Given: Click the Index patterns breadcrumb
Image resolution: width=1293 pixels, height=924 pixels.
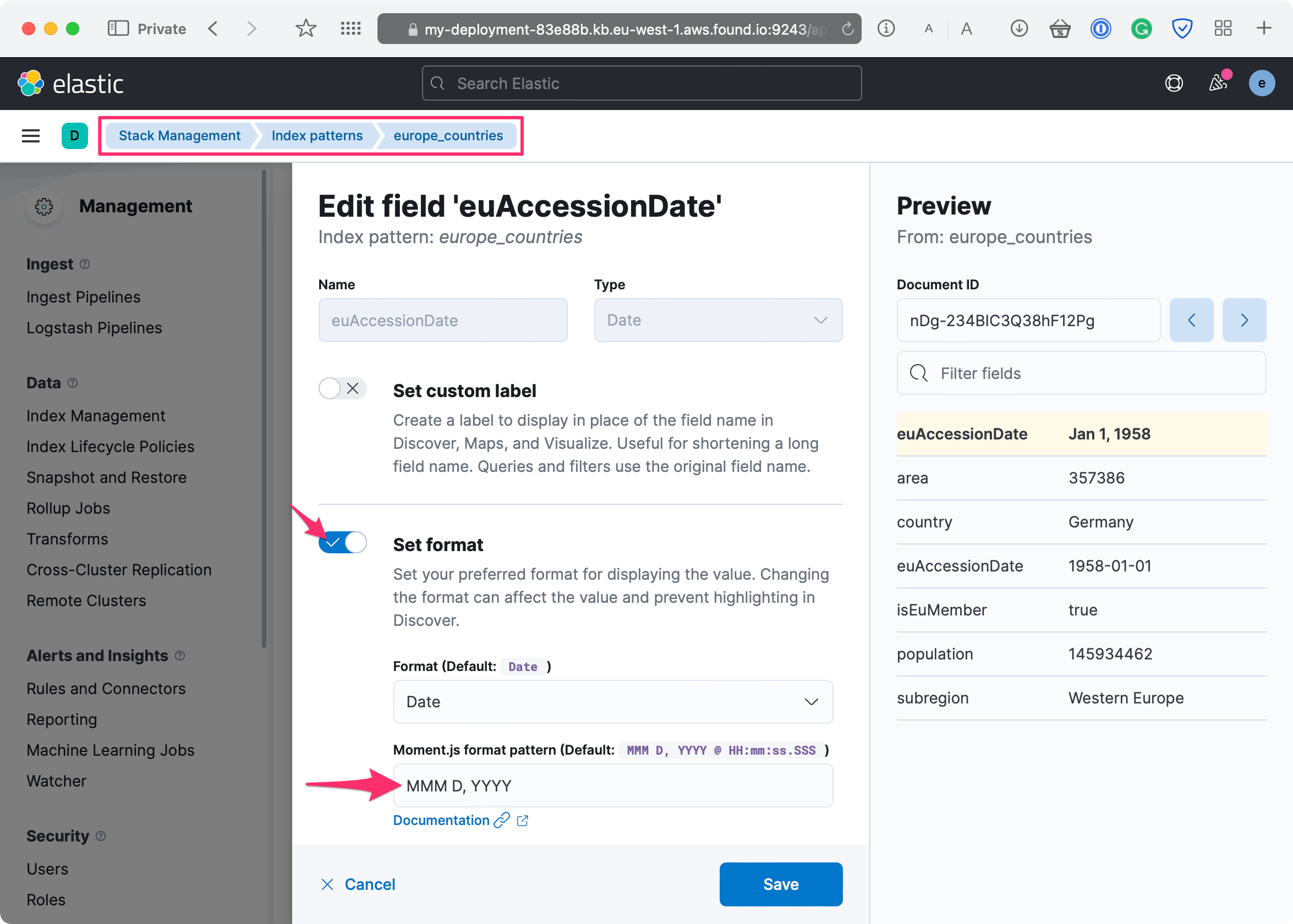Looking at the screenshot, I should tap(316, 135).
